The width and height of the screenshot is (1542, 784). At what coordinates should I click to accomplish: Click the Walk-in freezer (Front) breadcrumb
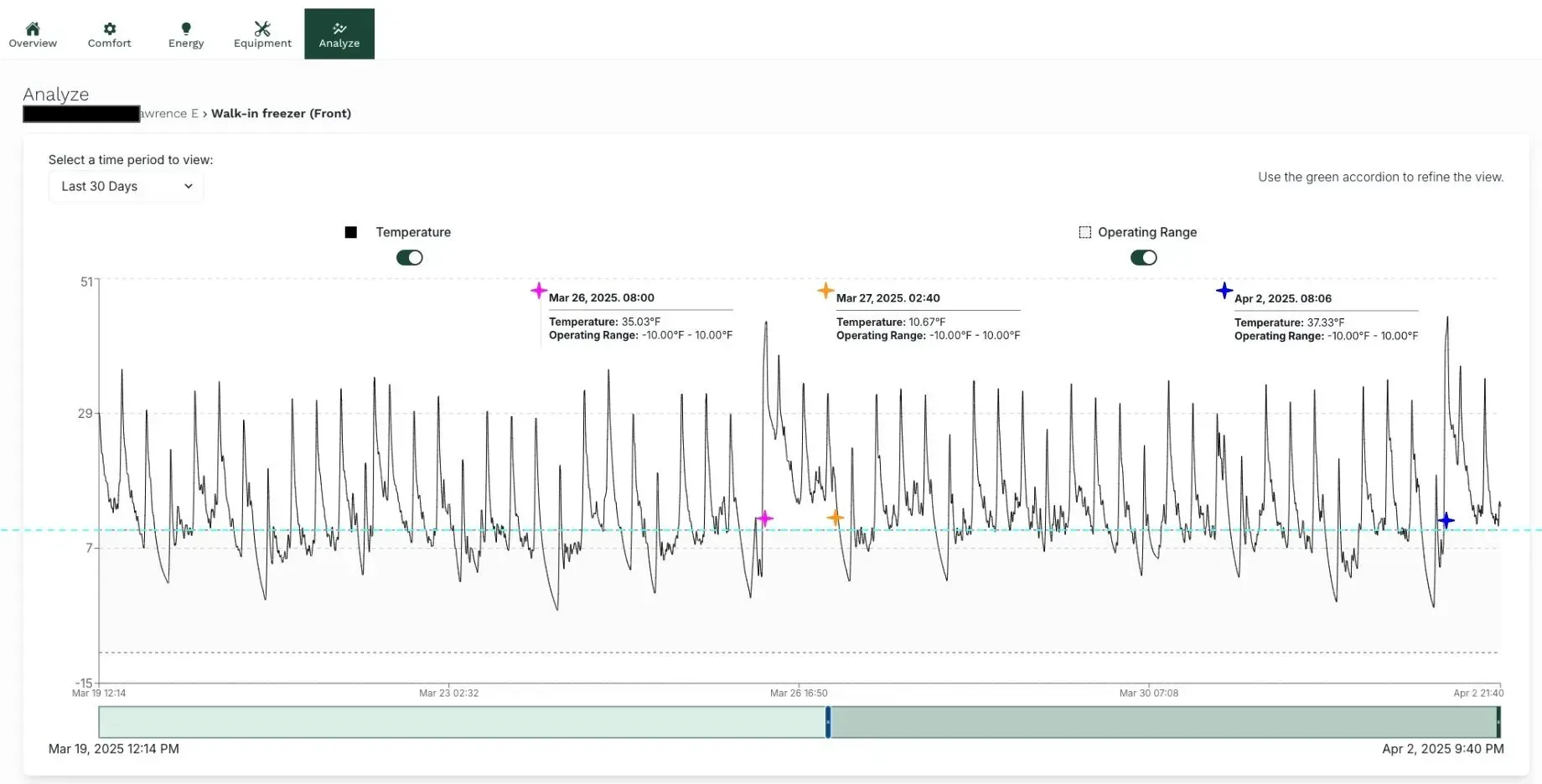click(x=281, y=113)
